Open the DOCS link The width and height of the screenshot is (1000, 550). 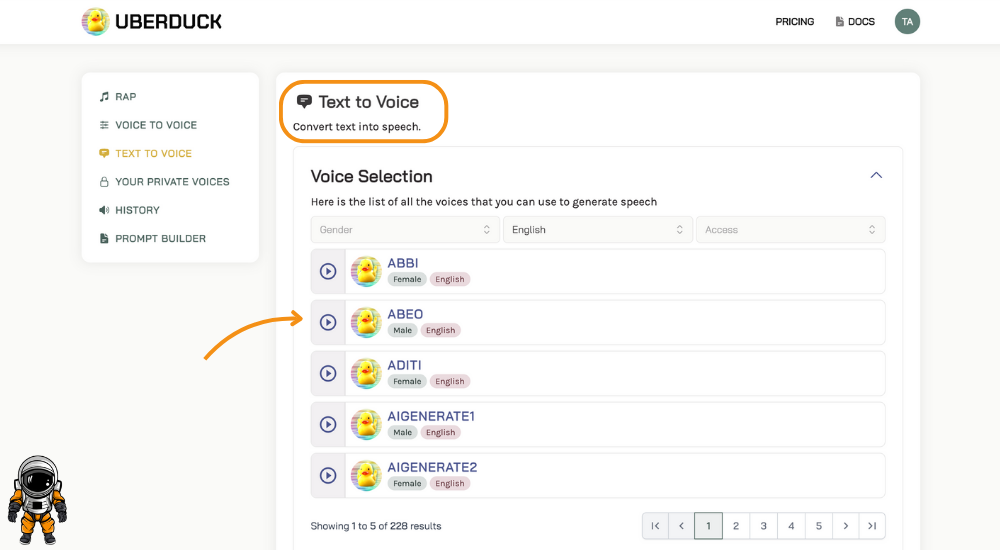click(861, 22)
